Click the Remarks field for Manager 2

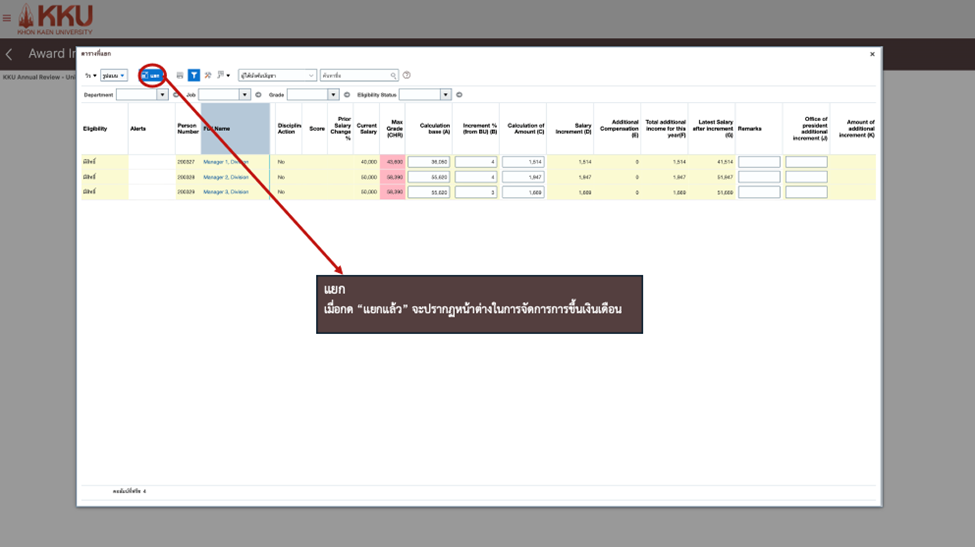click(758, 177)
